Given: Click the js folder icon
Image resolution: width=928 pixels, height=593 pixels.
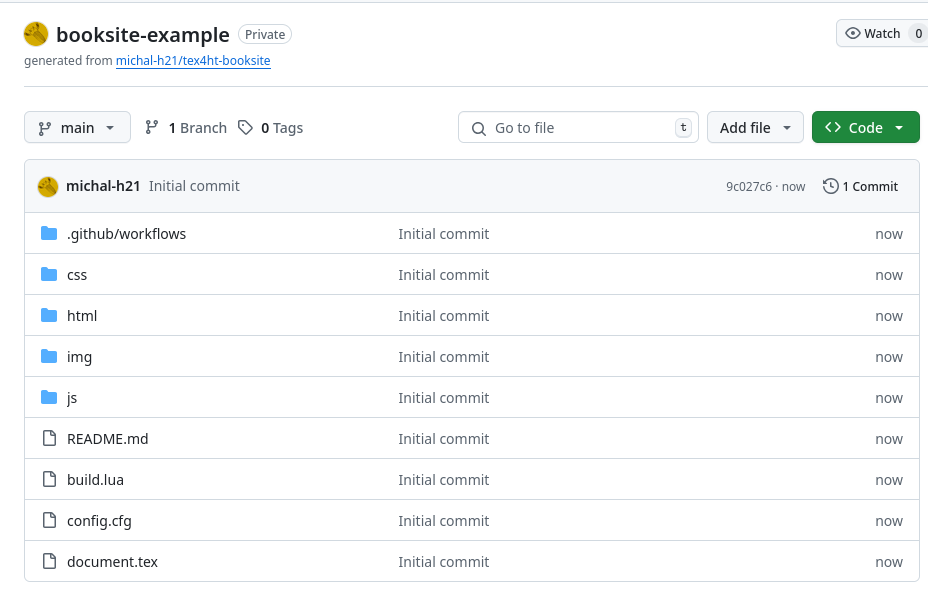Looking at the screenshot, I should 49,397.
